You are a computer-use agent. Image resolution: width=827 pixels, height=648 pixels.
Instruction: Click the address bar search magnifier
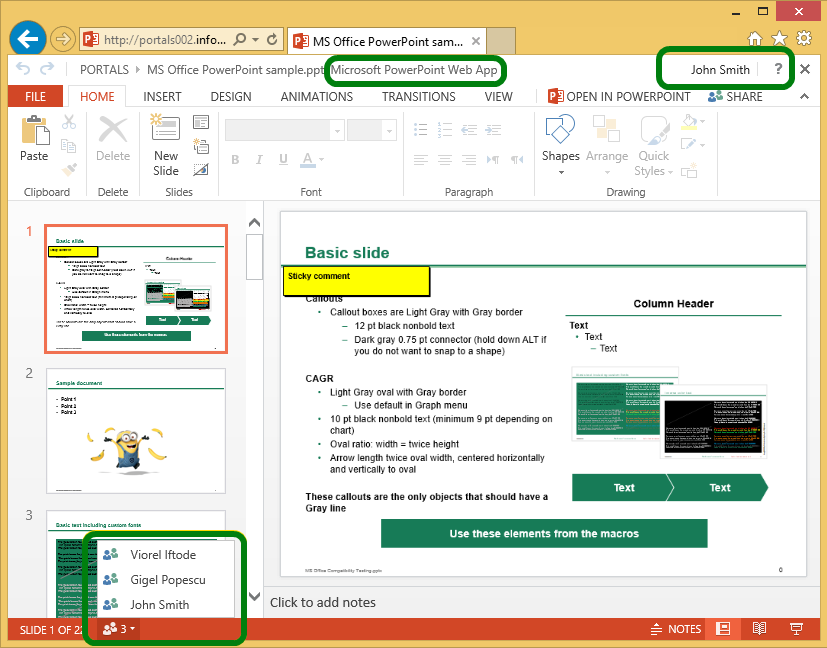coord(240,40)
